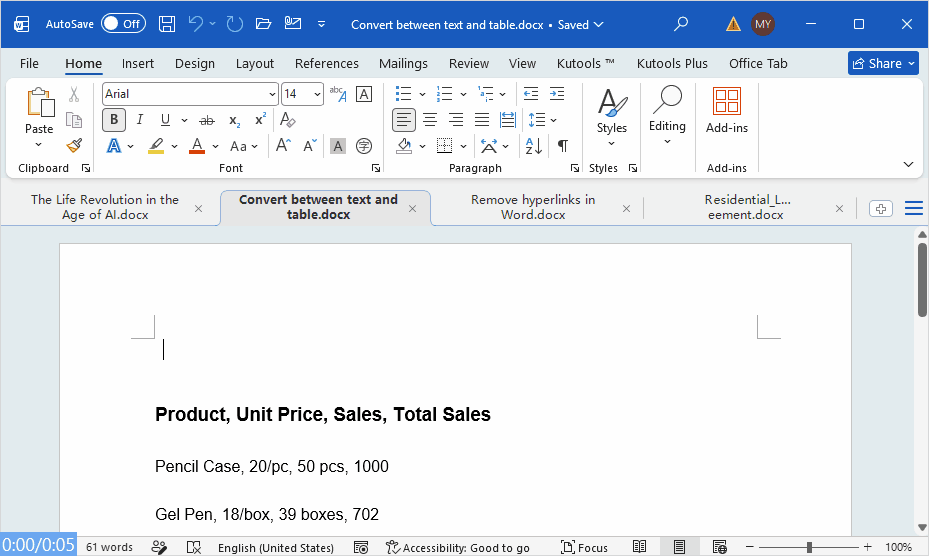The image size is (929, 556).
Task: Open the font name Arial dropdown
Action: click(272, 94)
